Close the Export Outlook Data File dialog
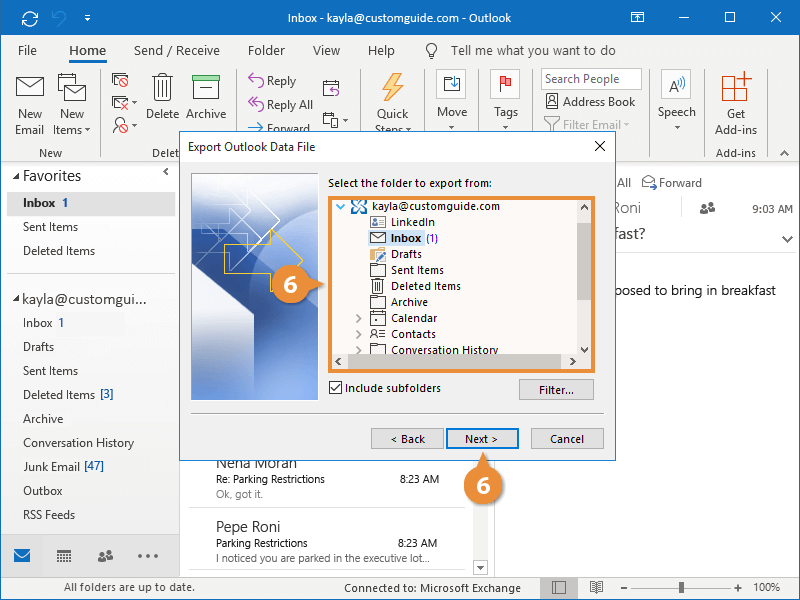This screenshot has height=600, width=800. pyautogui.click(x=600, y=146)
